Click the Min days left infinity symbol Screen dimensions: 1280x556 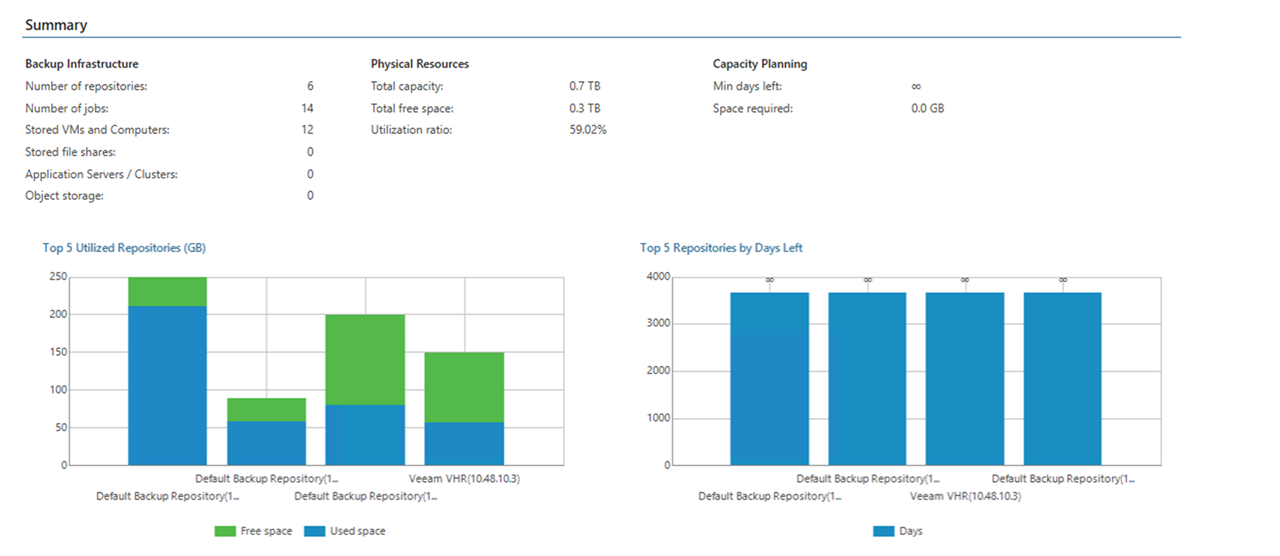tap(916, 87)
